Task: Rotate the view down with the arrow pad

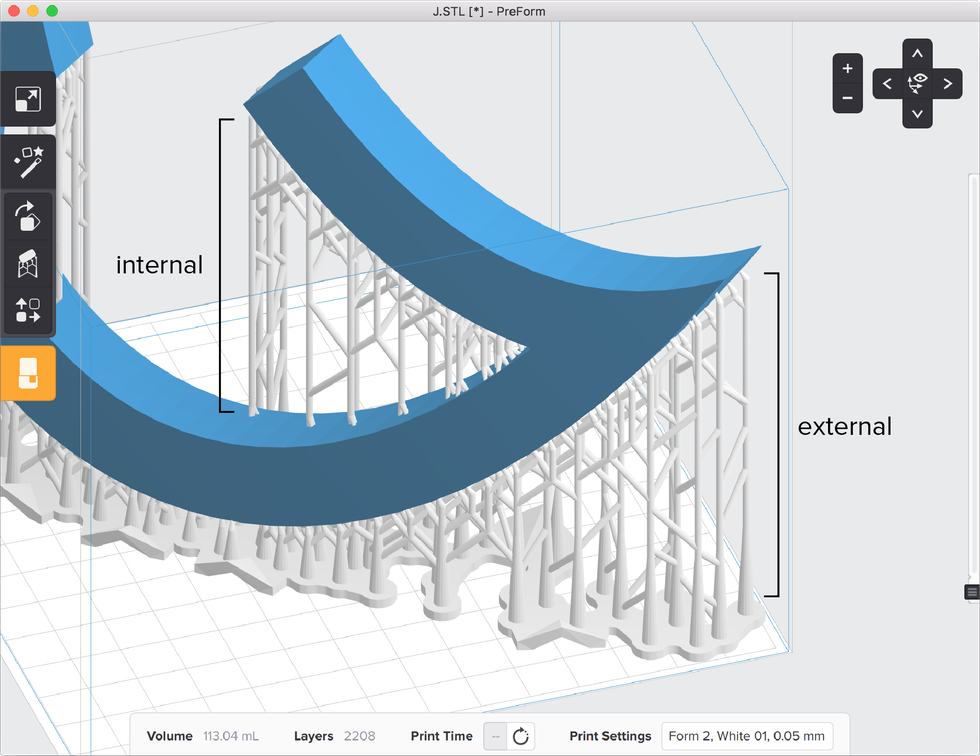Action: (x=917, y=114)
